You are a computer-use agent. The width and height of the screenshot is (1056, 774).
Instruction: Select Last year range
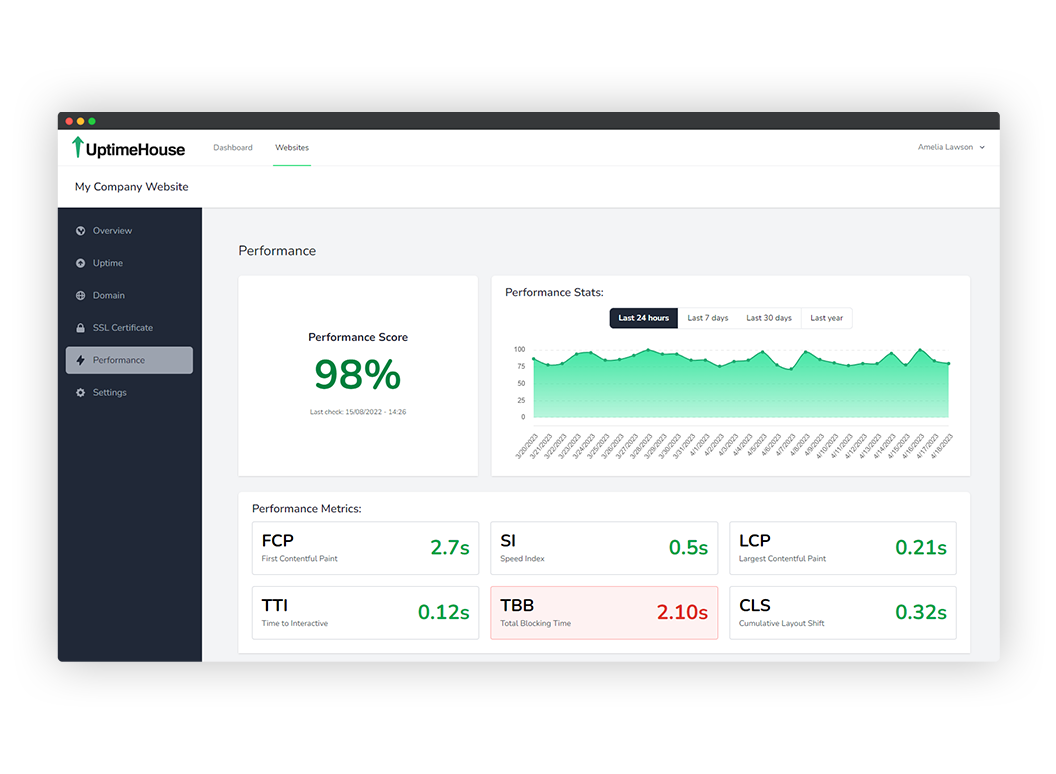pyautogui.click(x=826, y=318)
